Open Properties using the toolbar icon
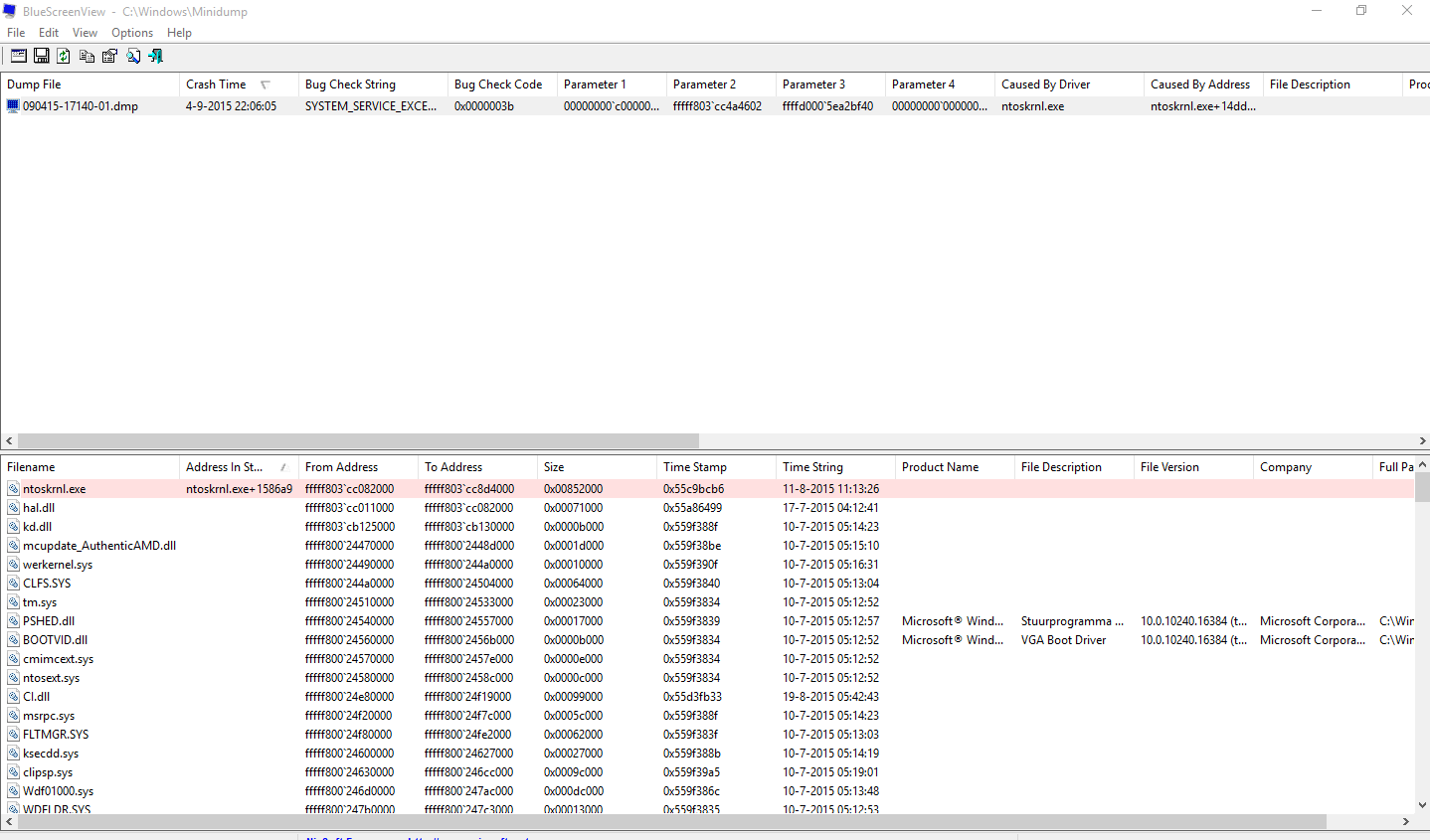The height and width of the screenshot is (840, 1430). pyautogui.click(x=109, y=57)
